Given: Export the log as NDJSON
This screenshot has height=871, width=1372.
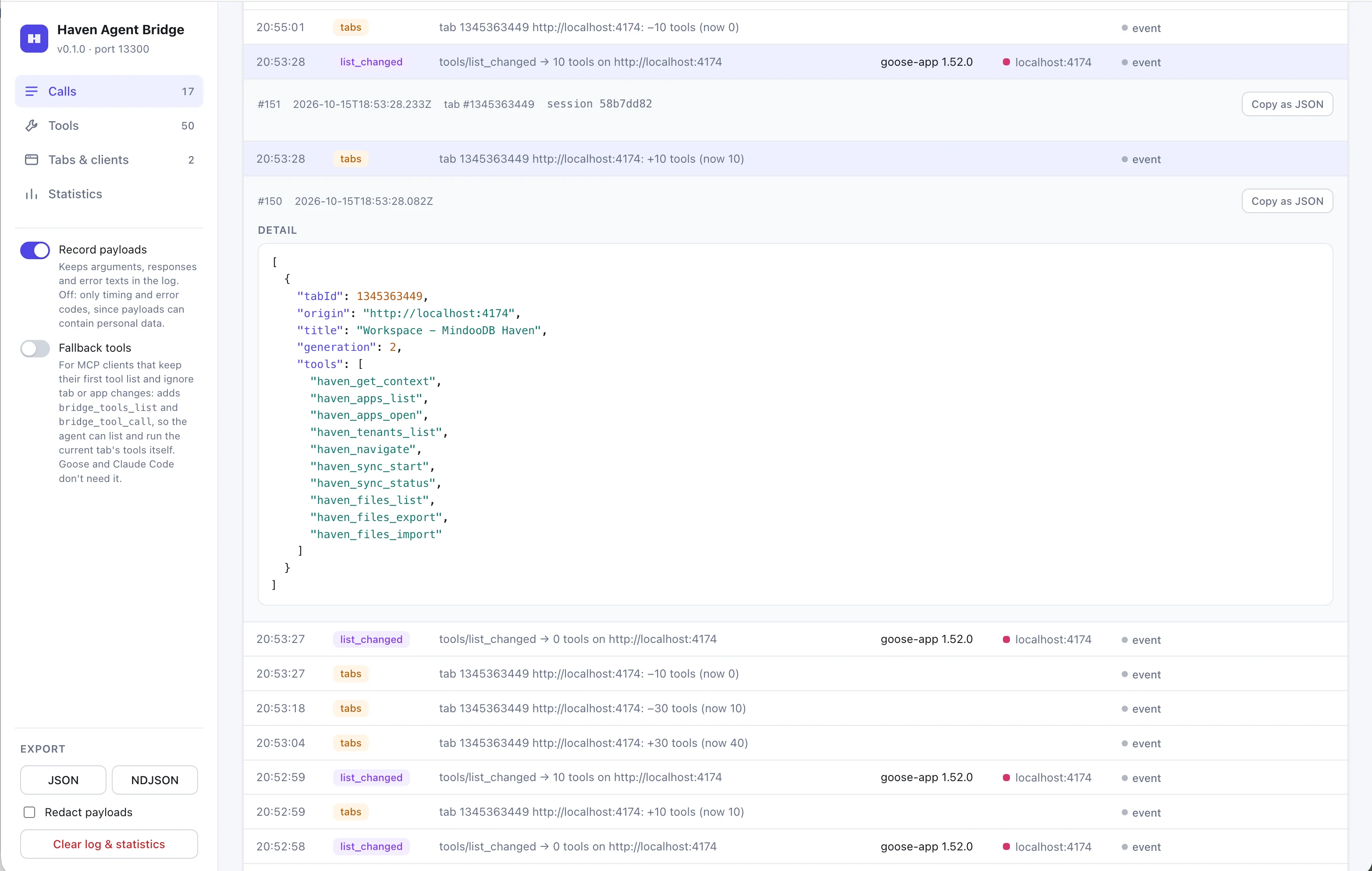Looking at the screenshot, I should pos(155,780).
